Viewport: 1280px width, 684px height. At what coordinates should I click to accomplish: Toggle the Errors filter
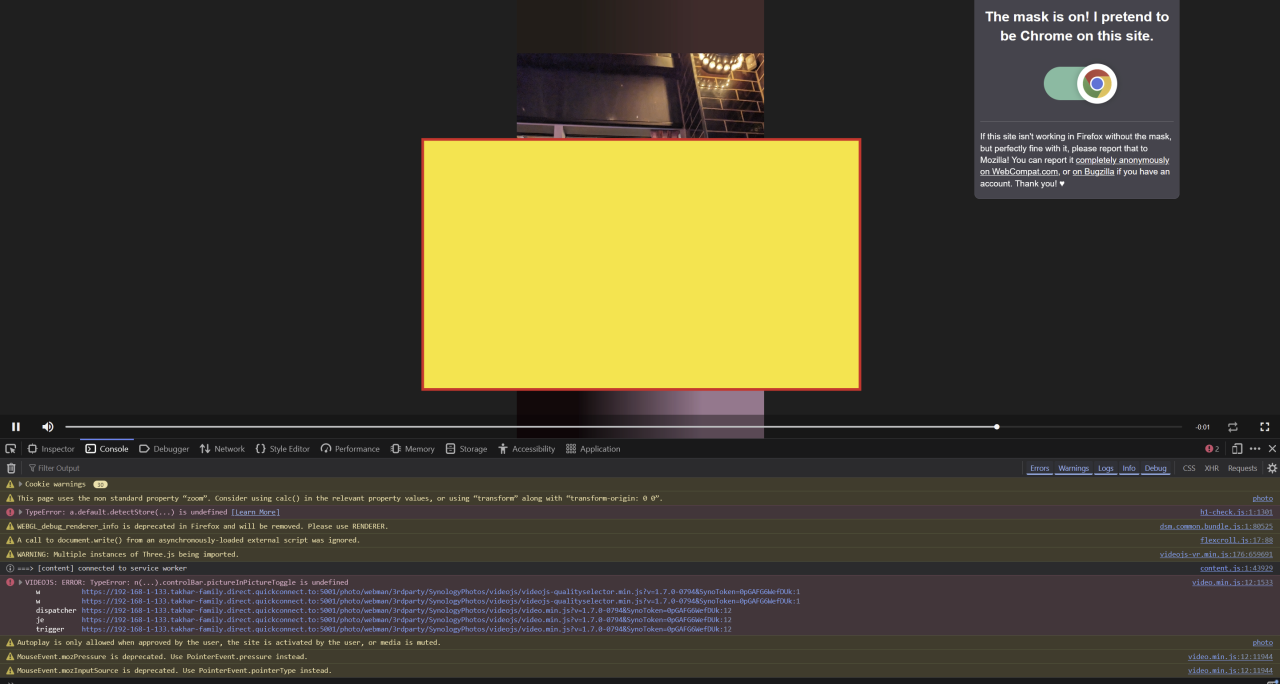coord(1039,468)
